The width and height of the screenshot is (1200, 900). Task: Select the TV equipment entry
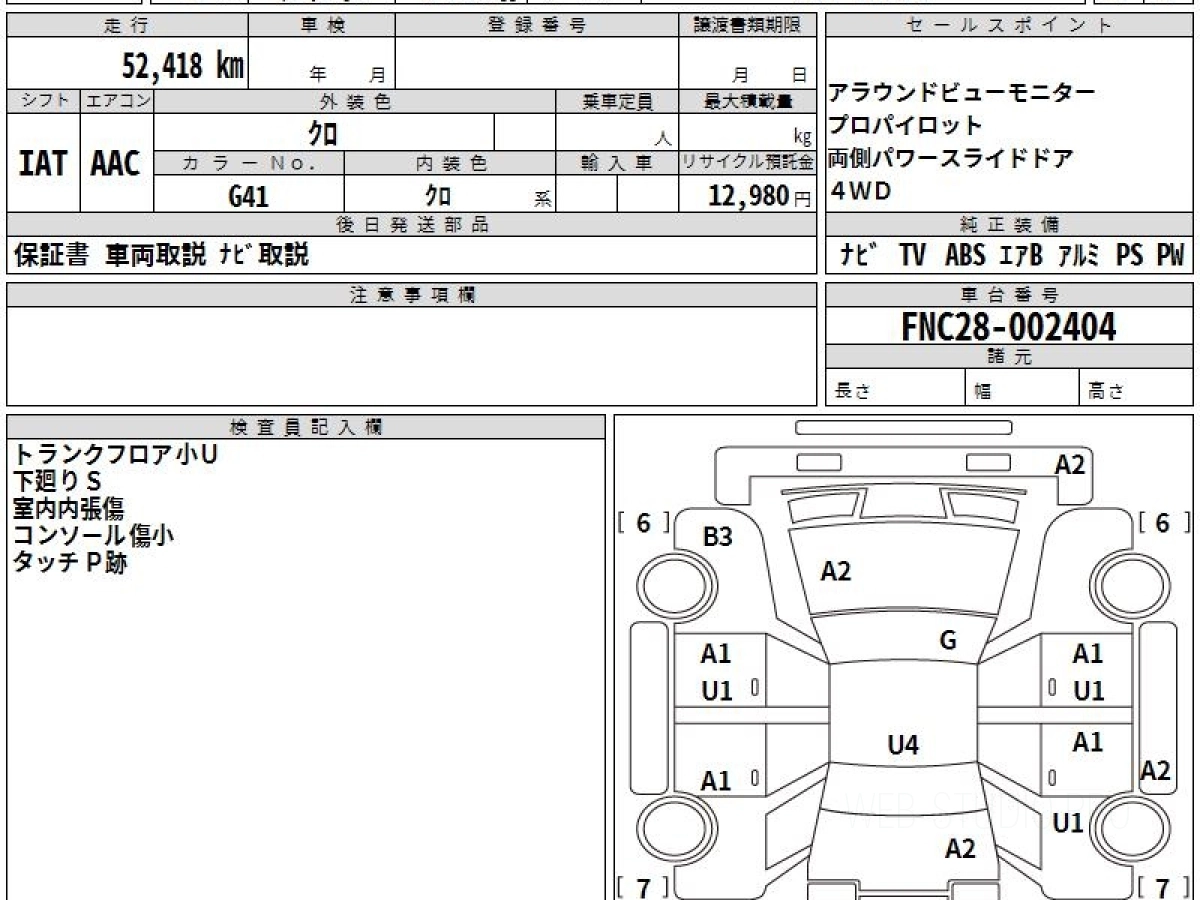click(912, 256)
